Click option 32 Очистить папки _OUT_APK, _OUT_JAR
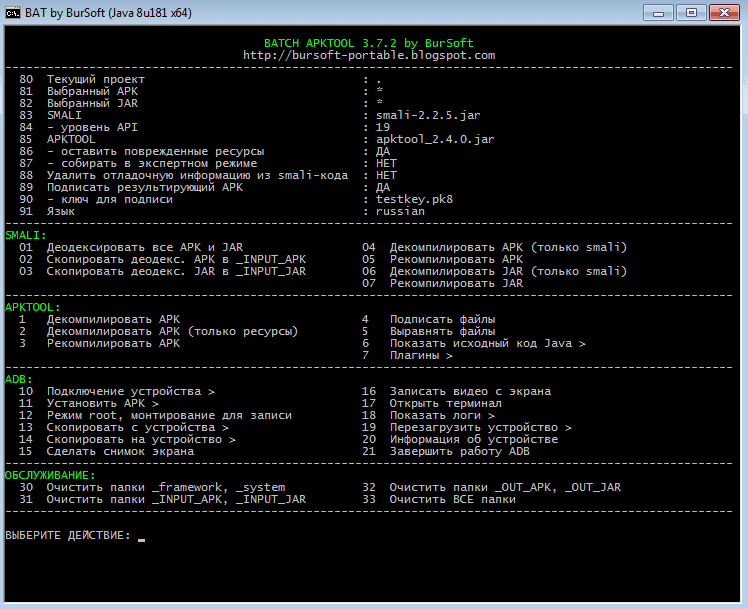Image resolution: width=748 pixels, height=609 pixels. tap(491, 487)
